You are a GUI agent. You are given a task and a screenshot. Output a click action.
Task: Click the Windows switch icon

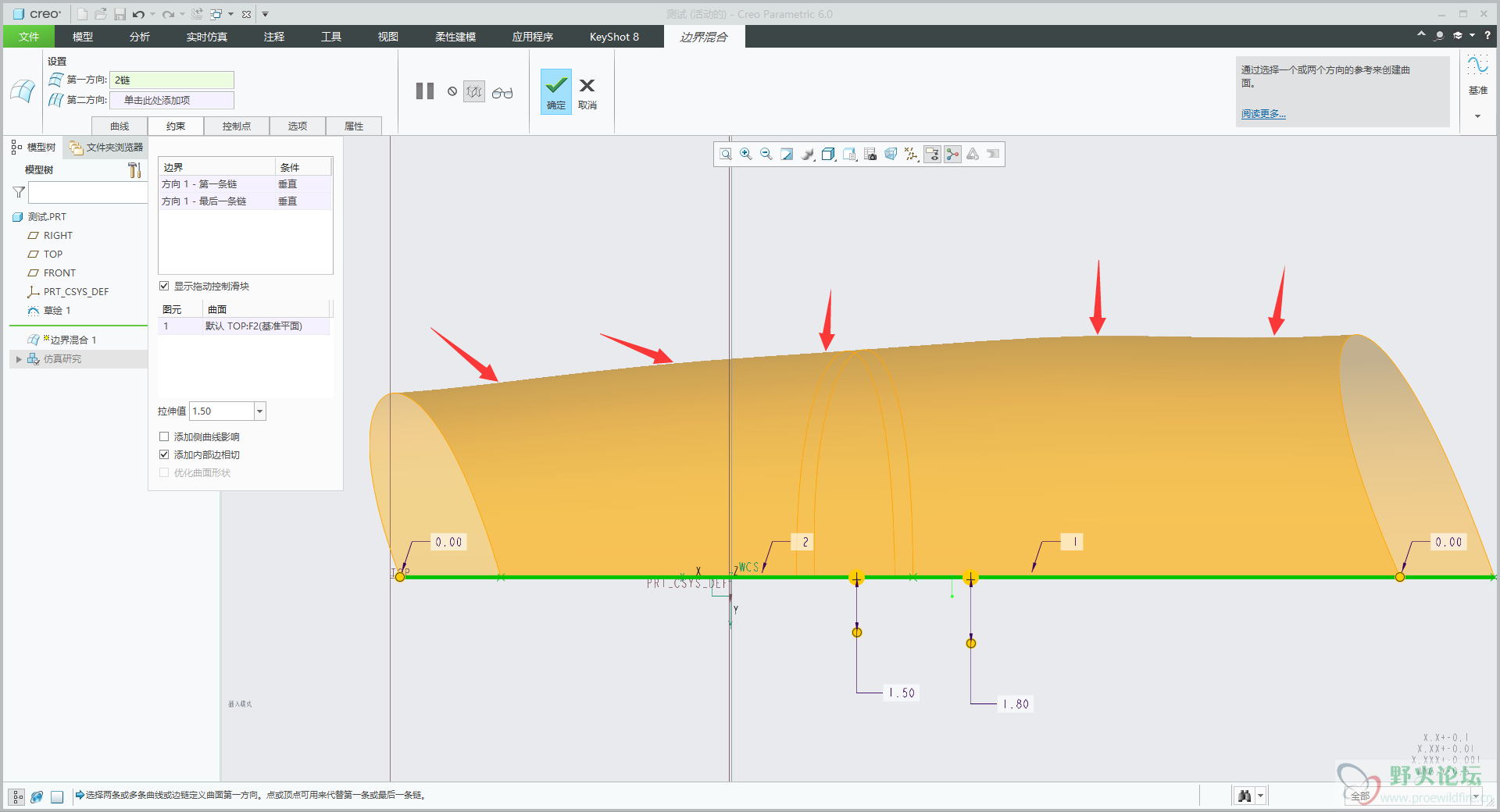click(216, 14)
